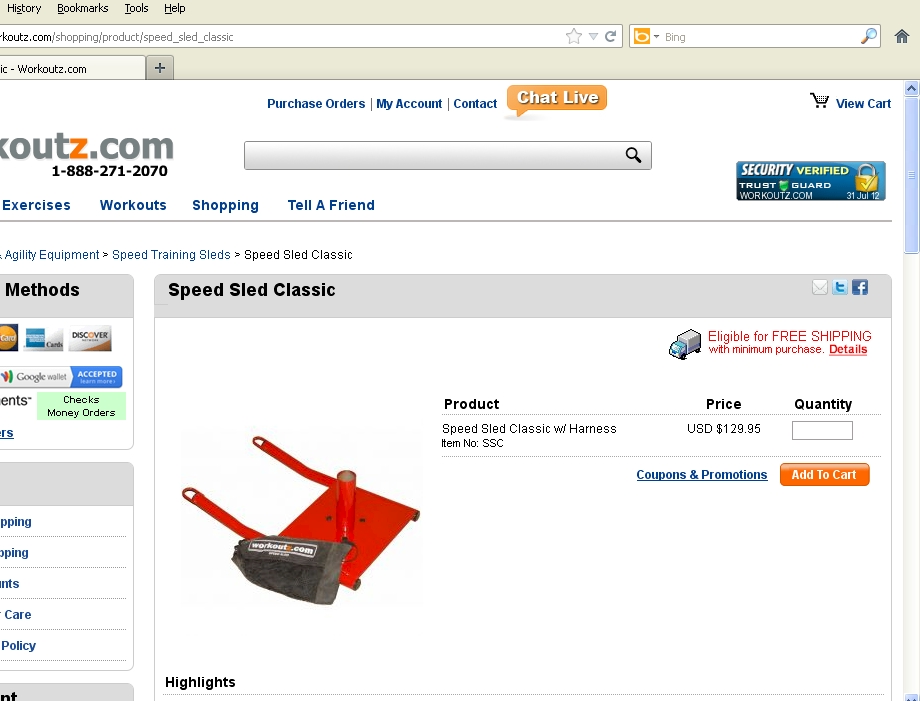Open the browser home page icon
This screenshot has width=920, height=701.
tap(901, 37)
